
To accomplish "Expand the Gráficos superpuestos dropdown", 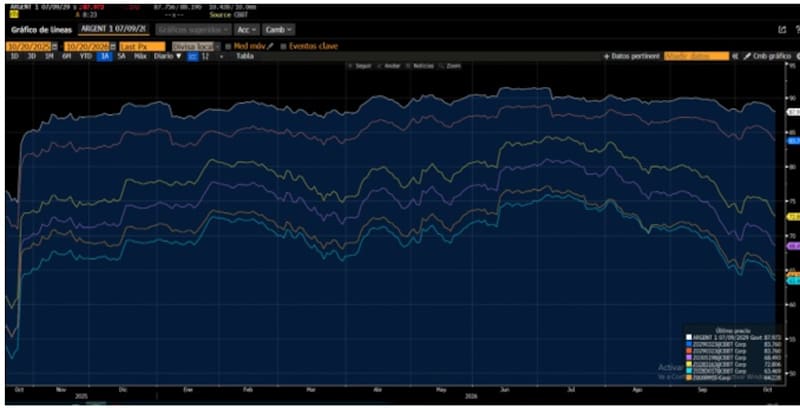I will (x=193, y=30).
